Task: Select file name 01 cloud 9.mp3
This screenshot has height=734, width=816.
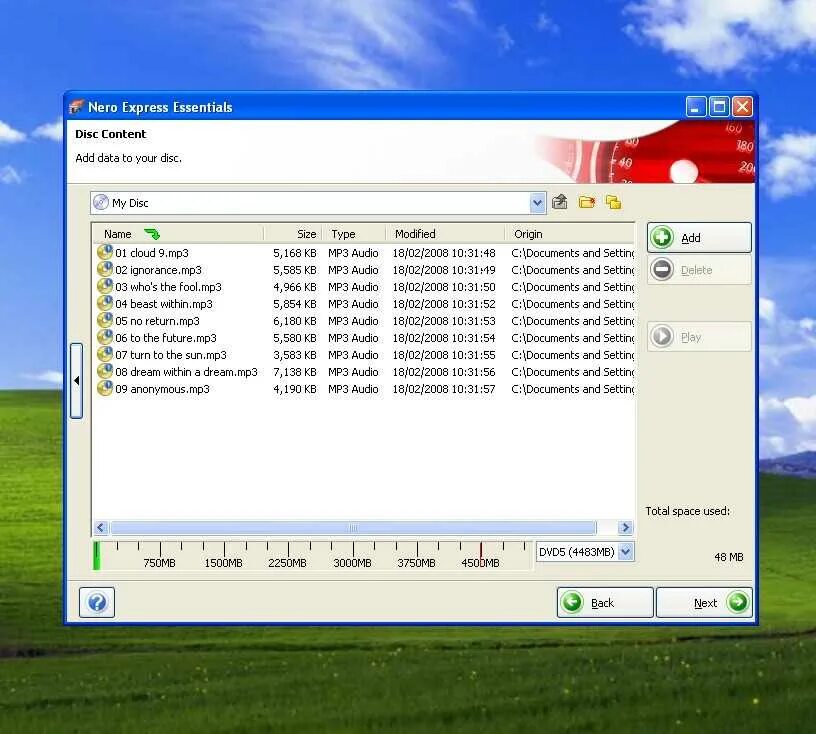Action: point(152,253)
